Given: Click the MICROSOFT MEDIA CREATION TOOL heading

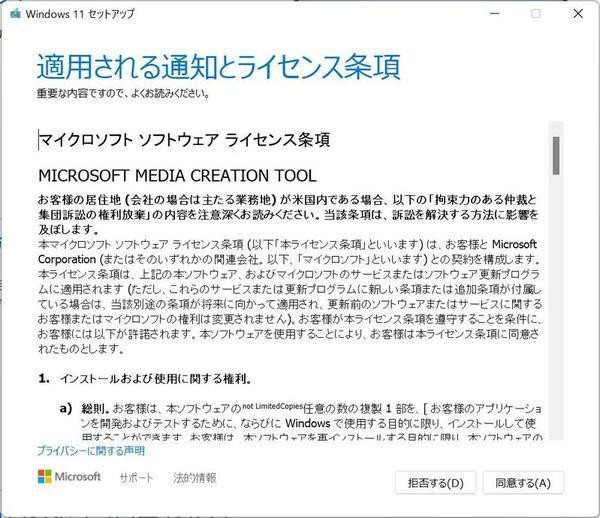Looking at the screenshot, I should coord(177,176).
